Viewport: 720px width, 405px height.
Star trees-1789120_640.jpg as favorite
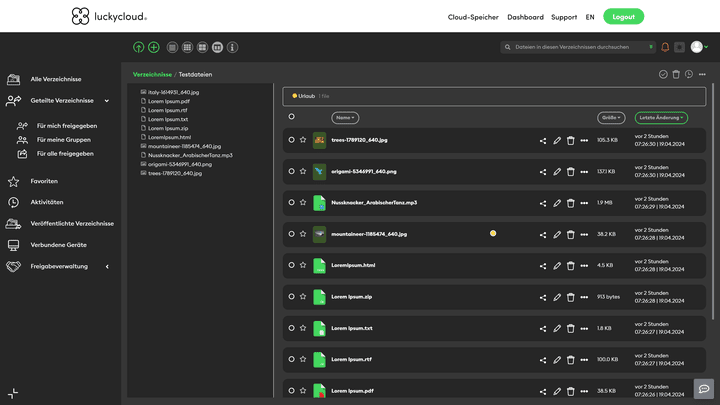(303, 140)
